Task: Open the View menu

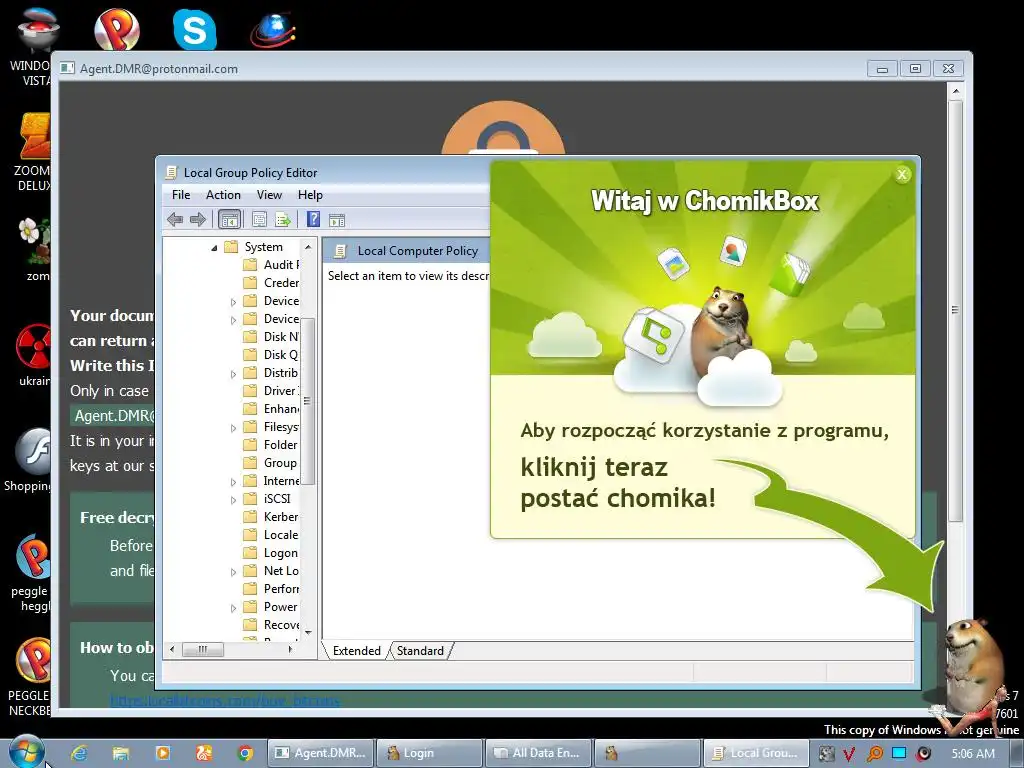Action: tap(269, 195)
